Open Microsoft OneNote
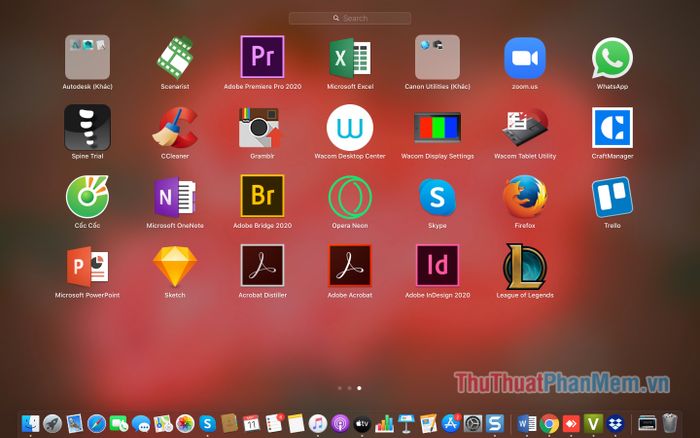This screenshot has width=700, height=438. [x=175, y=197]
